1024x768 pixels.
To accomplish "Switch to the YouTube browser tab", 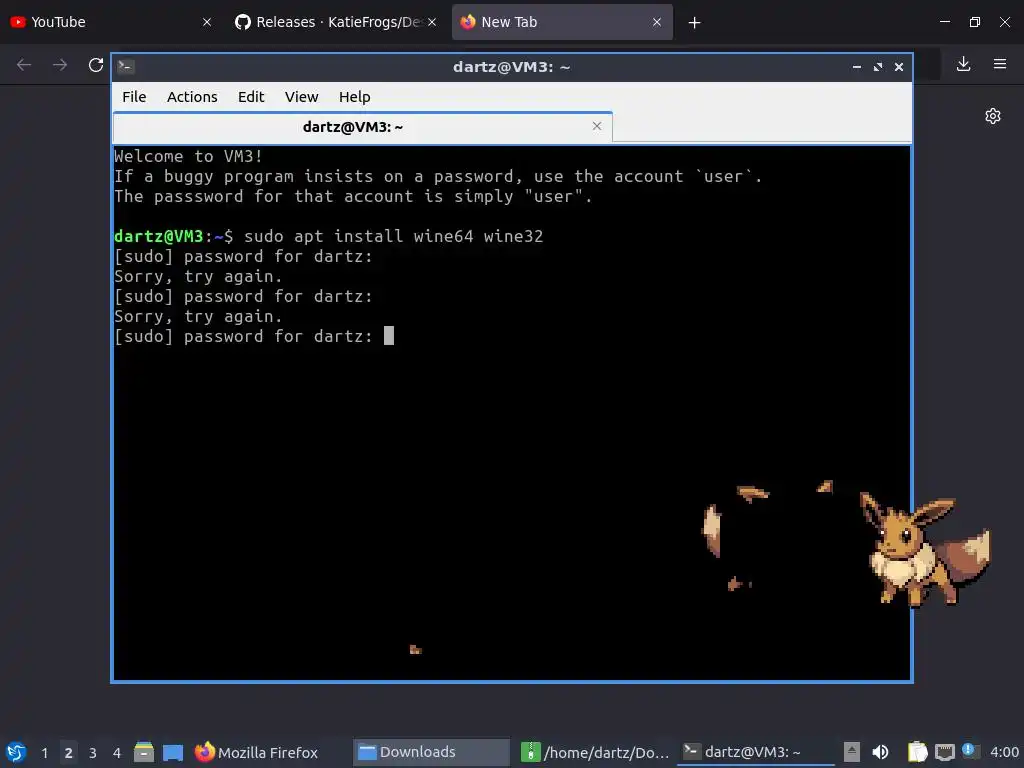I will coord(110,22).
